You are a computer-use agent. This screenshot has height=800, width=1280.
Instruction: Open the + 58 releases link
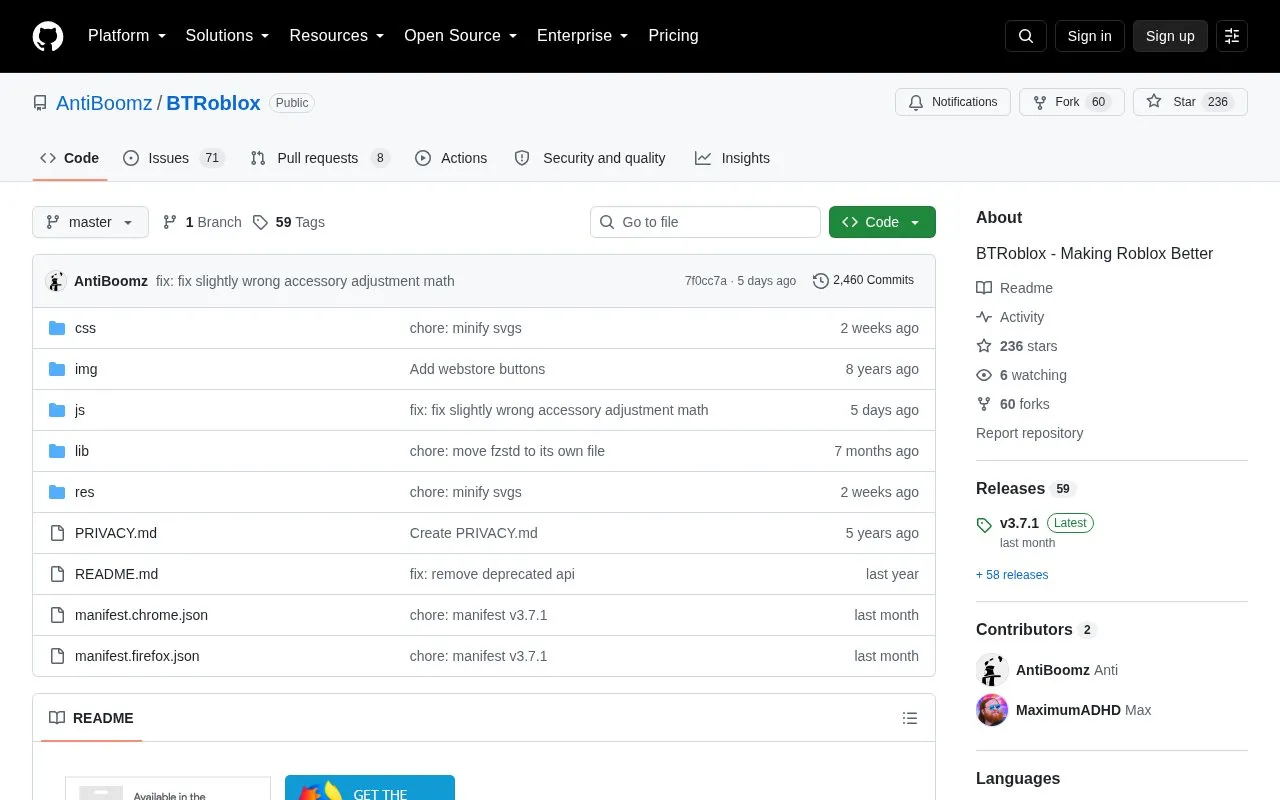coord(1012,575)
